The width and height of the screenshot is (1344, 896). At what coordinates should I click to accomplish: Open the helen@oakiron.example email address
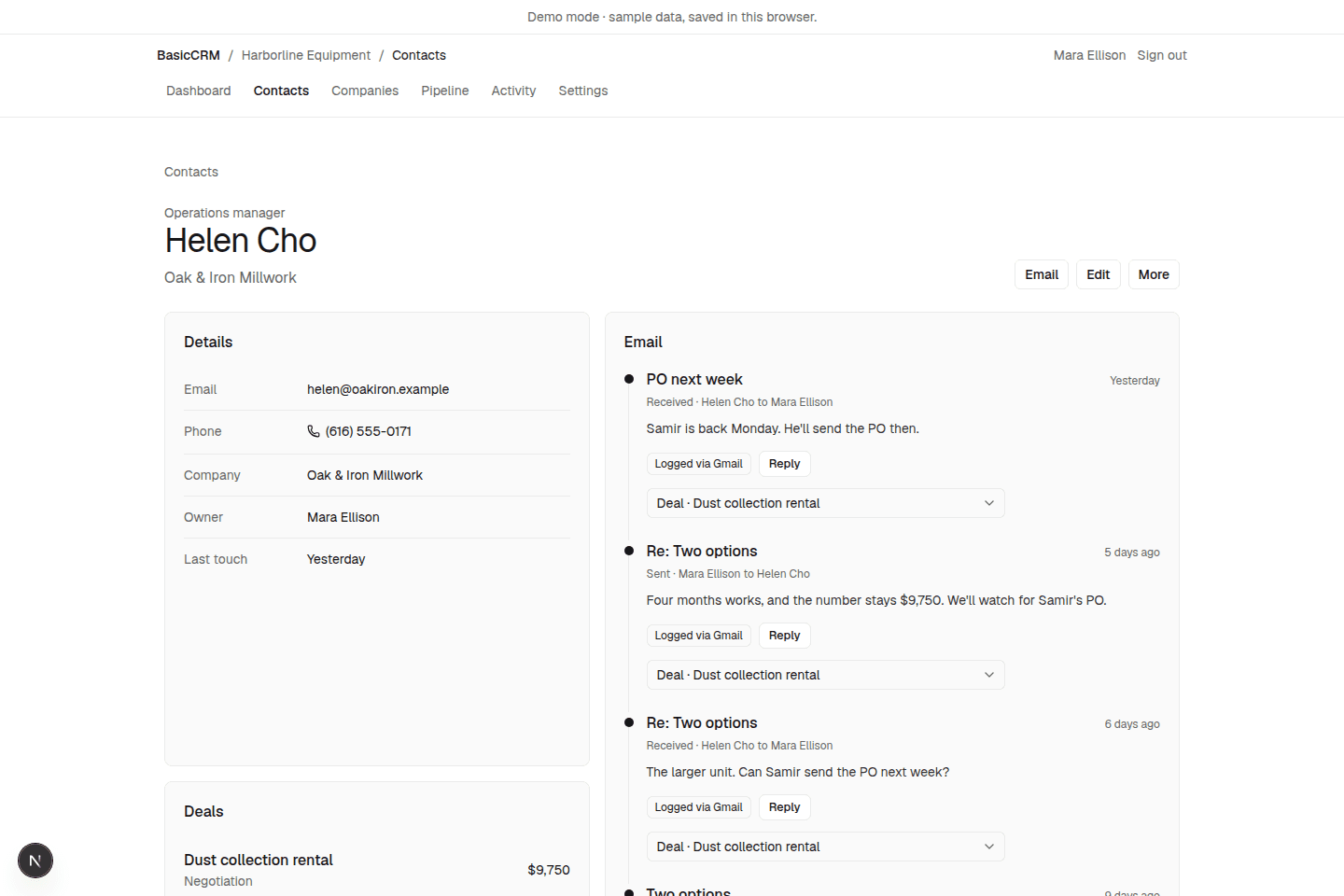click(378, 389)
